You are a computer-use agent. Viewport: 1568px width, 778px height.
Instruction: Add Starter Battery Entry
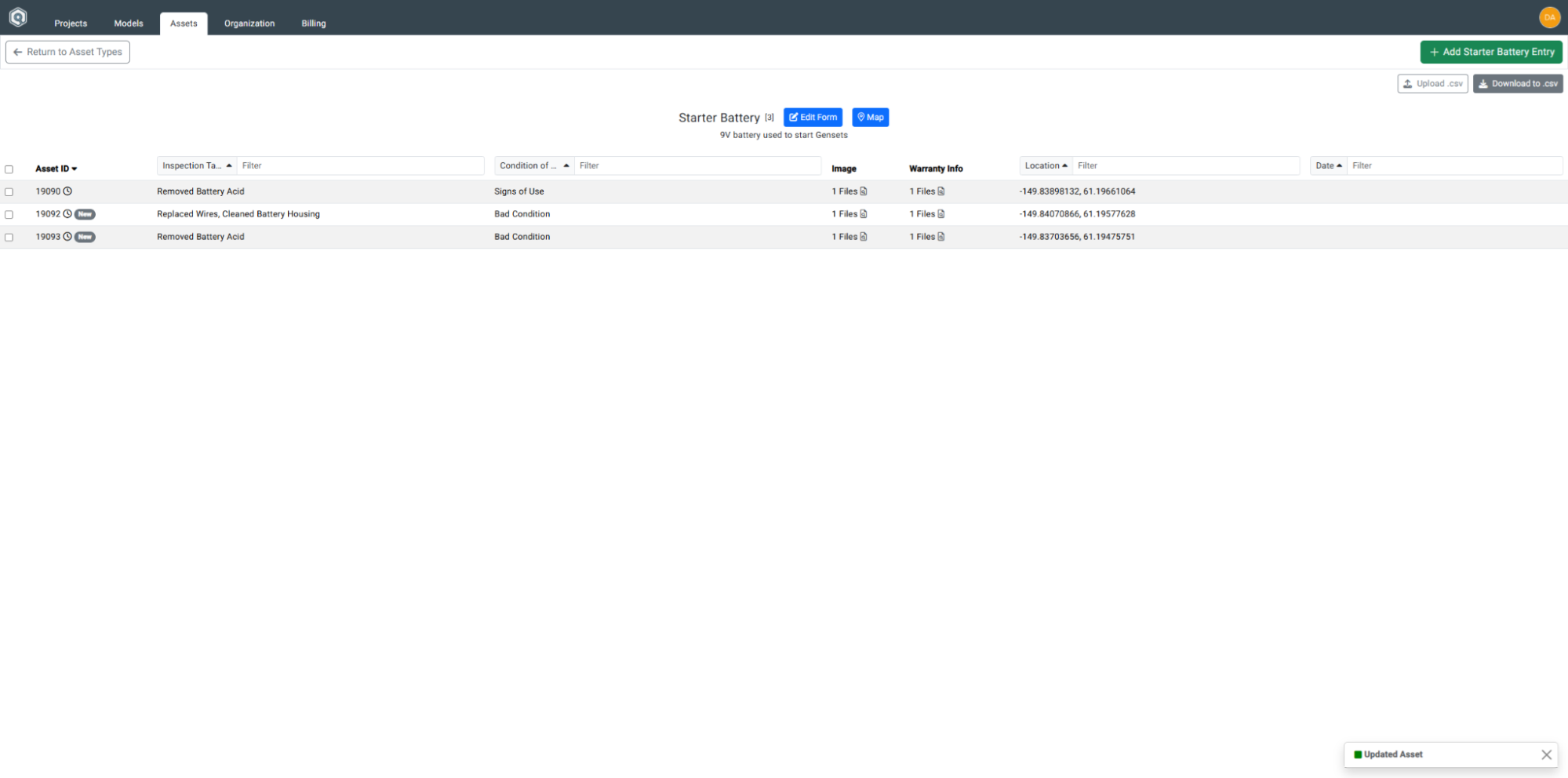coord(1491,52)
